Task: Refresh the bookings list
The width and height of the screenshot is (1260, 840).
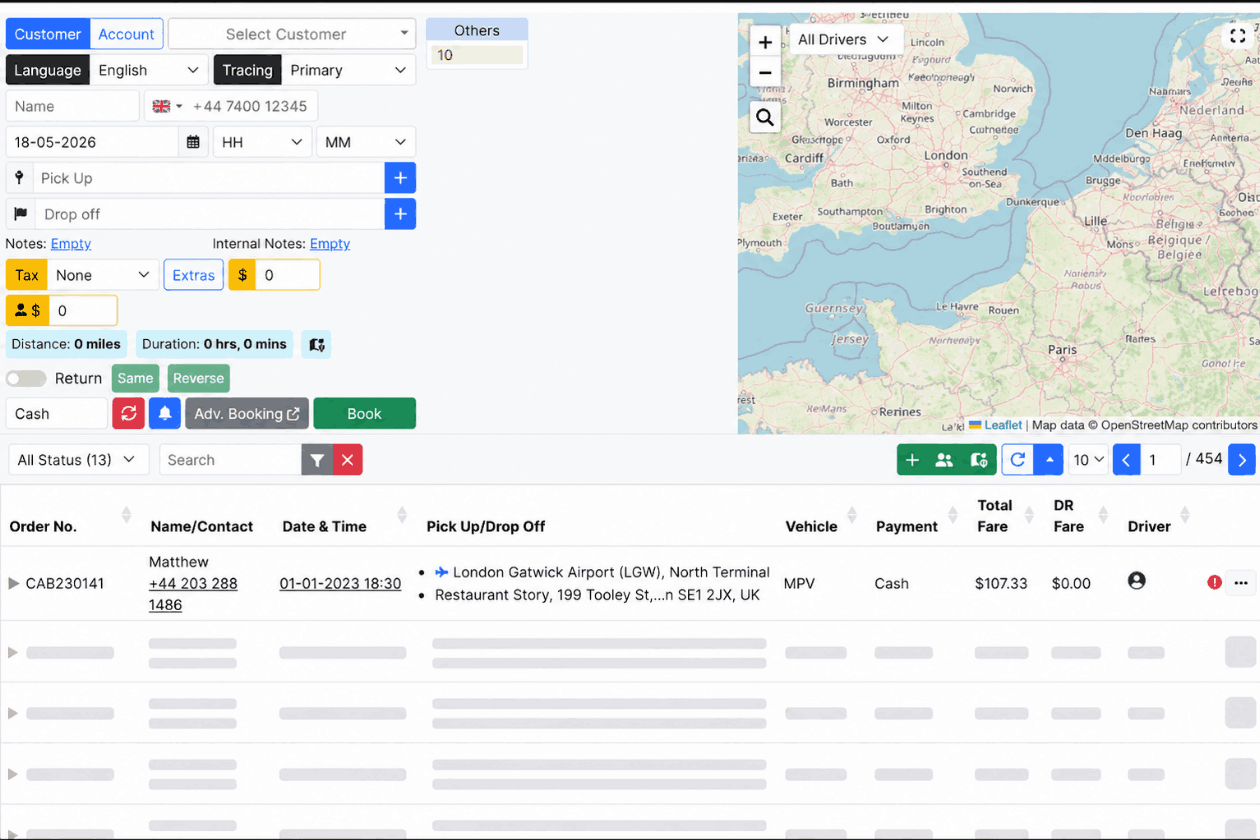Action: (1018, 460)
